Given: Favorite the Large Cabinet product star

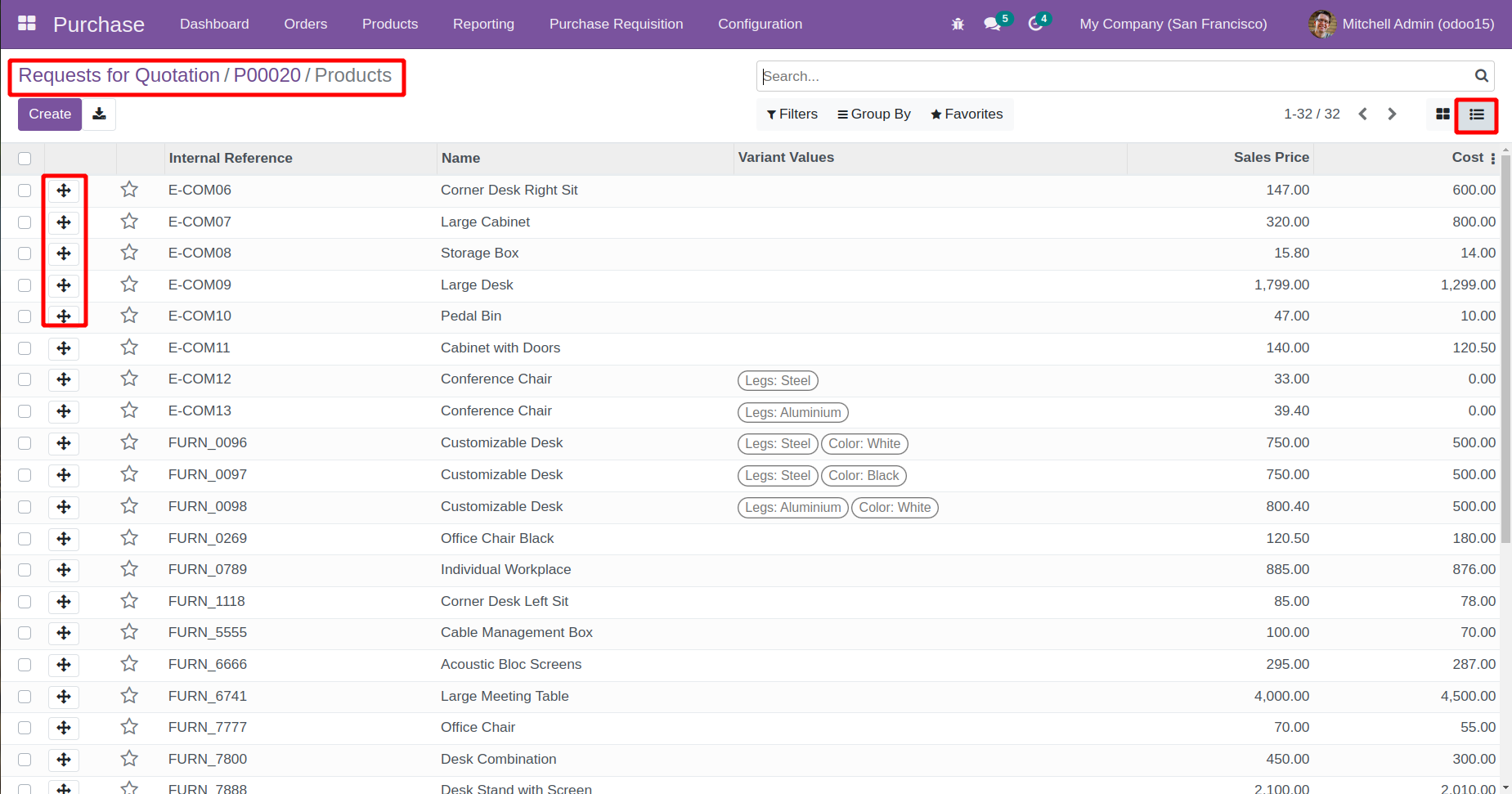Looking at the screenshot, I should 129,222.
